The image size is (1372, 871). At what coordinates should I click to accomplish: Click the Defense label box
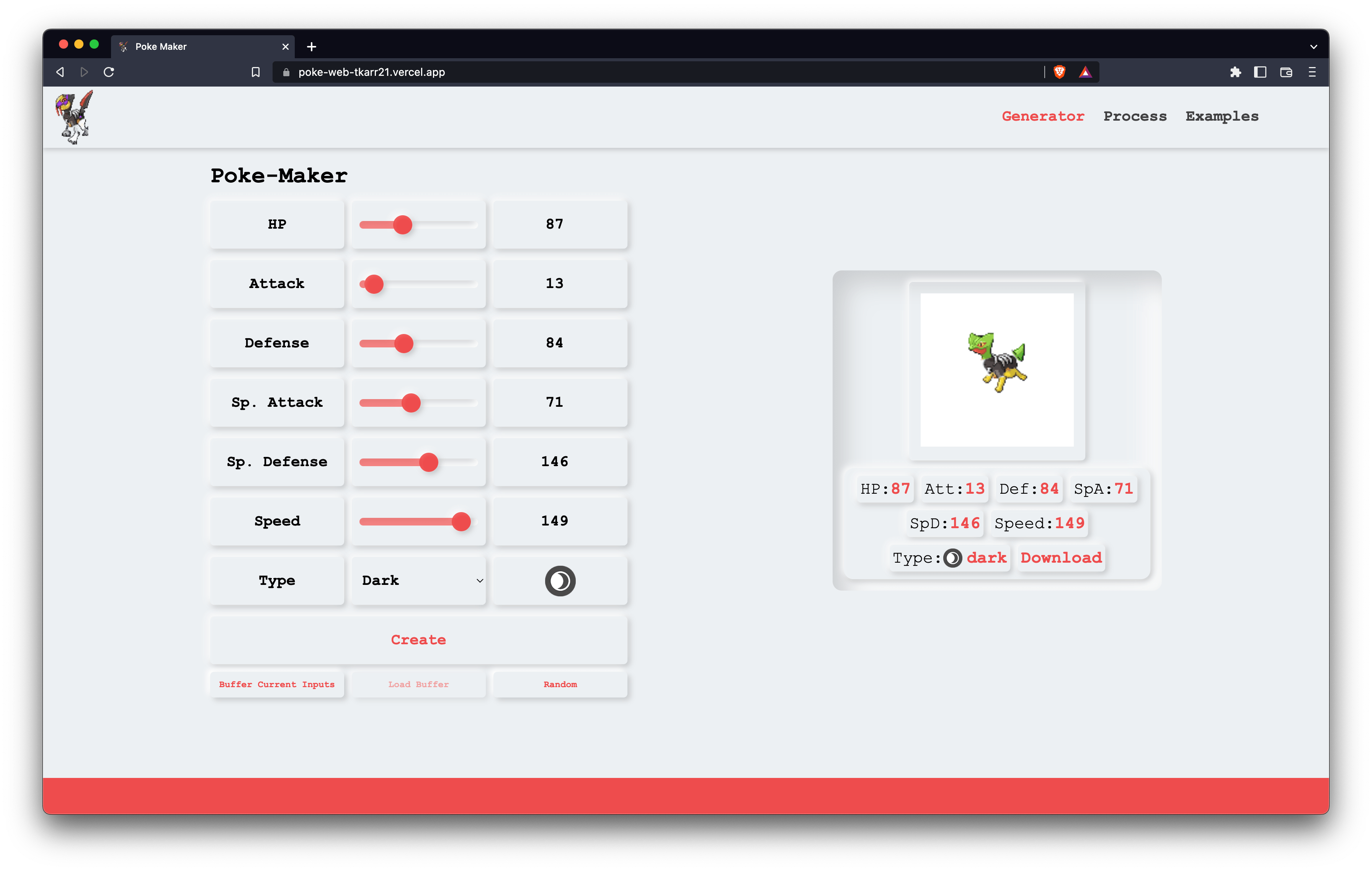[x=277, y=343]
